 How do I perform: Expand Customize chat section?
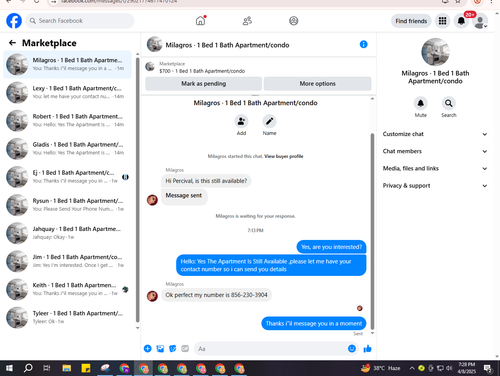[435, 134]
